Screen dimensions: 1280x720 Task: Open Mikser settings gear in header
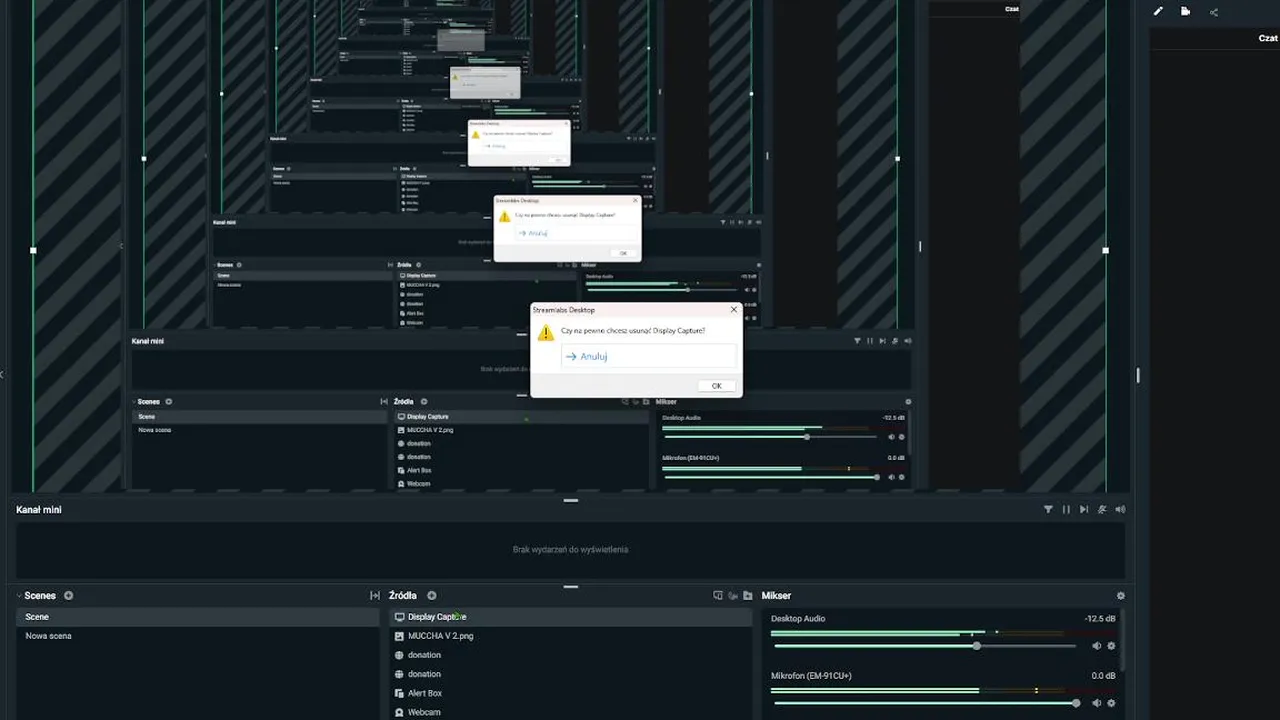click(x=1121, y=595)
